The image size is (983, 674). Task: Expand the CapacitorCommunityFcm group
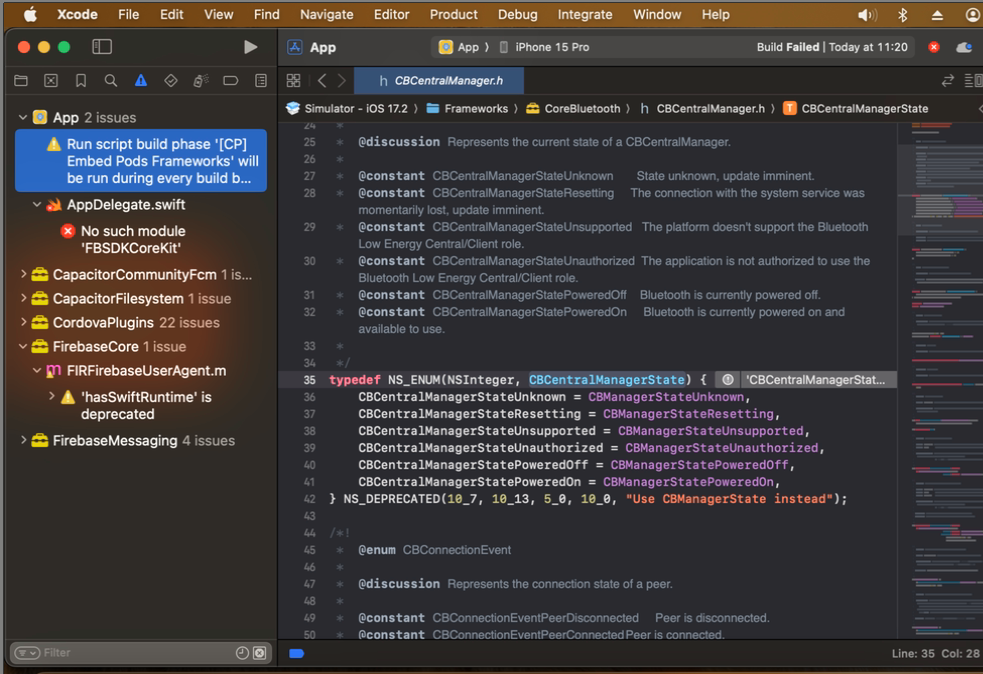(23, 274)
